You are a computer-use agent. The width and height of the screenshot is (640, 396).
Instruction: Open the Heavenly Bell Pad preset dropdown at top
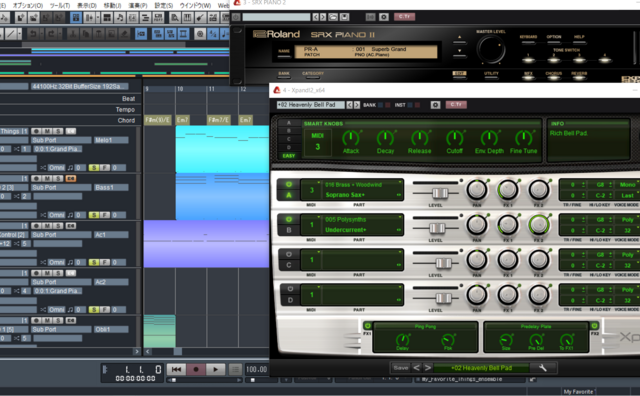(311, 105)
